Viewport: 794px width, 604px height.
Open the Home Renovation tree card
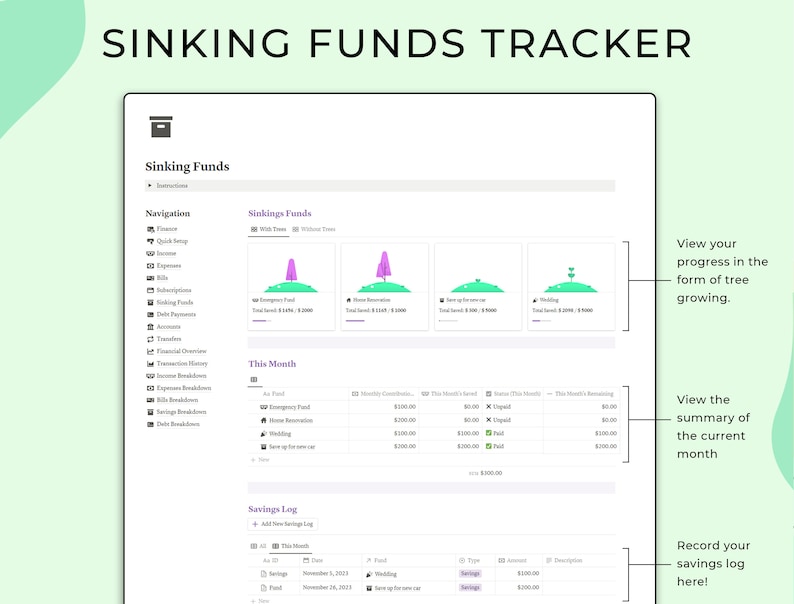(x=384, y=287)
